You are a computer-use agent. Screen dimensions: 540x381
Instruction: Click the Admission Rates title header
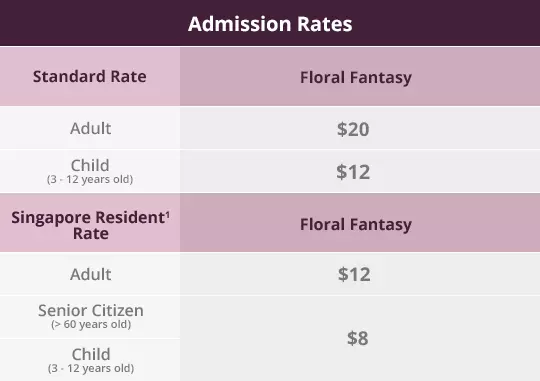(x=270, y=24)
